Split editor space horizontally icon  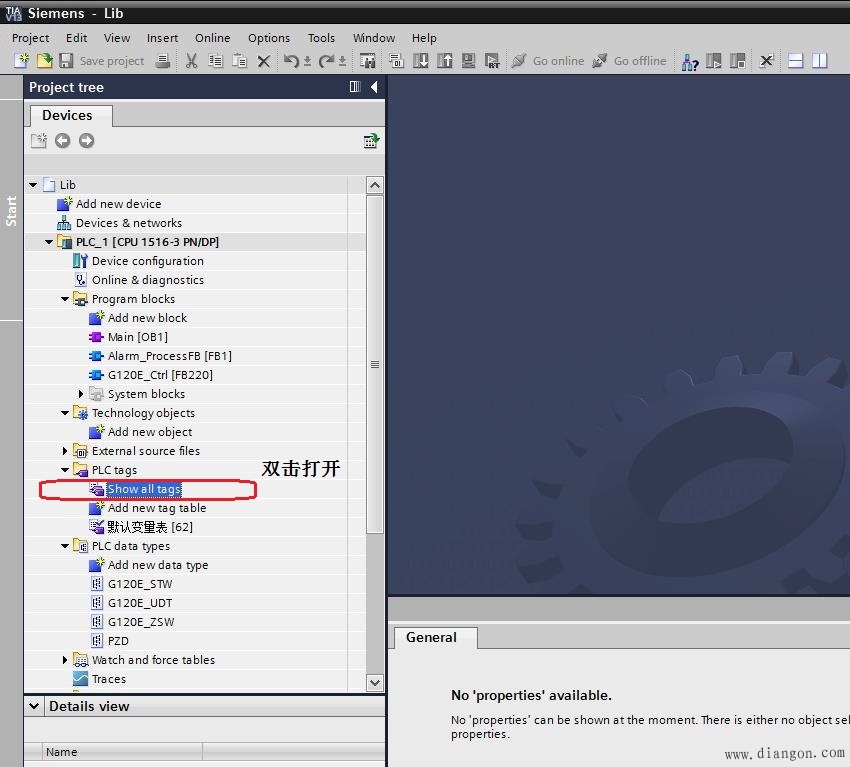pos(795,61)
